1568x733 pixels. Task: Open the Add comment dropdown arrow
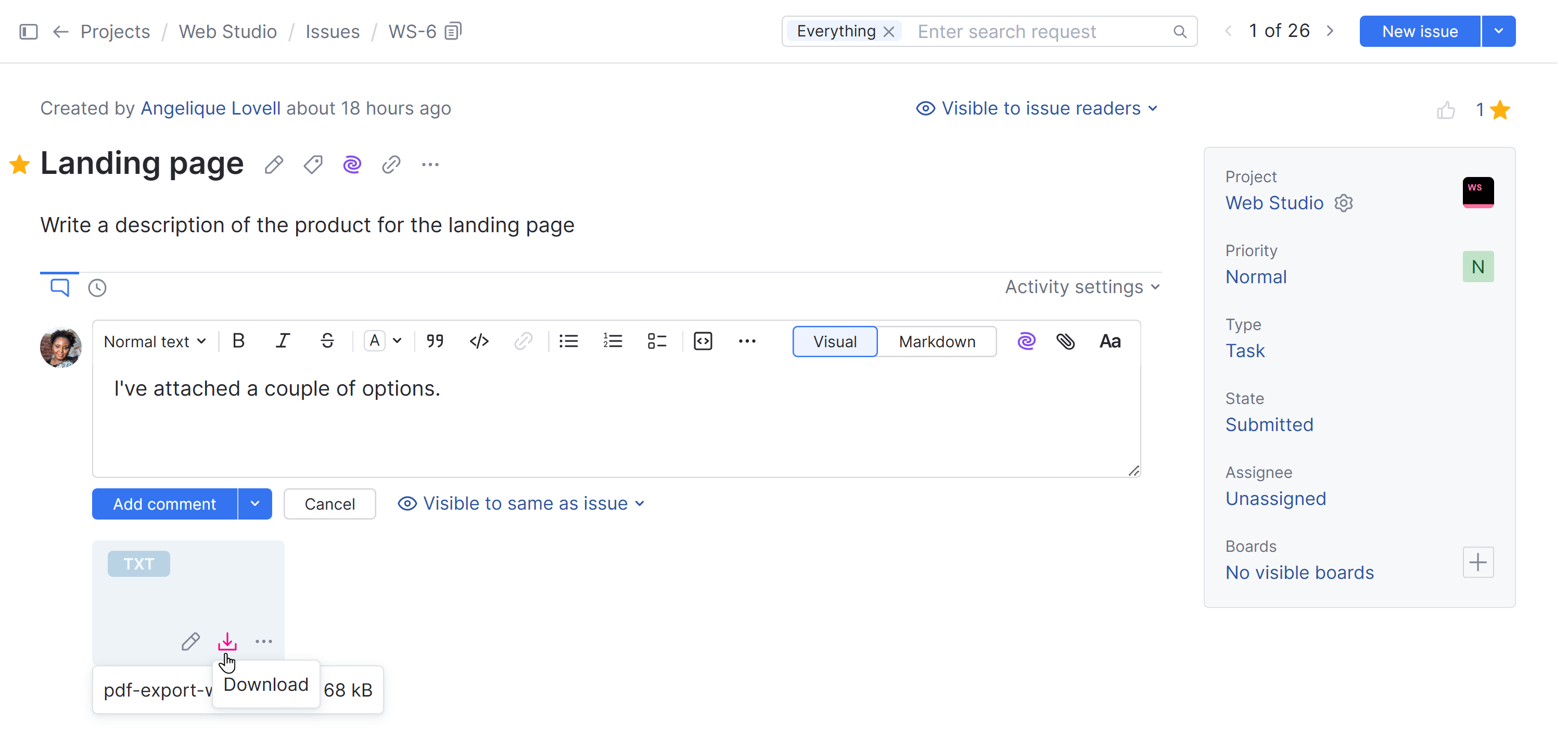click(x=255, y=503)
